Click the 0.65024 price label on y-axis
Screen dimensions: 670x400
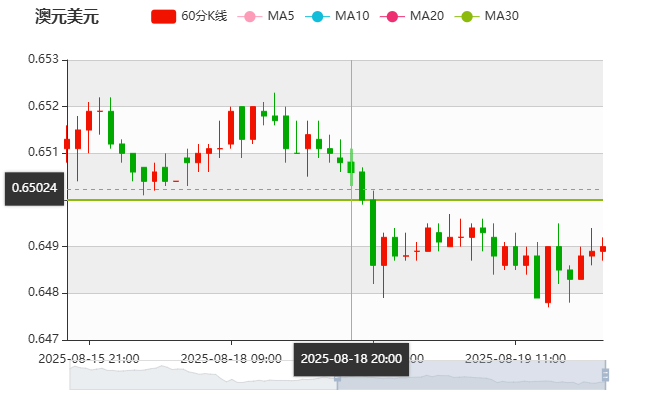coord(35,188)
